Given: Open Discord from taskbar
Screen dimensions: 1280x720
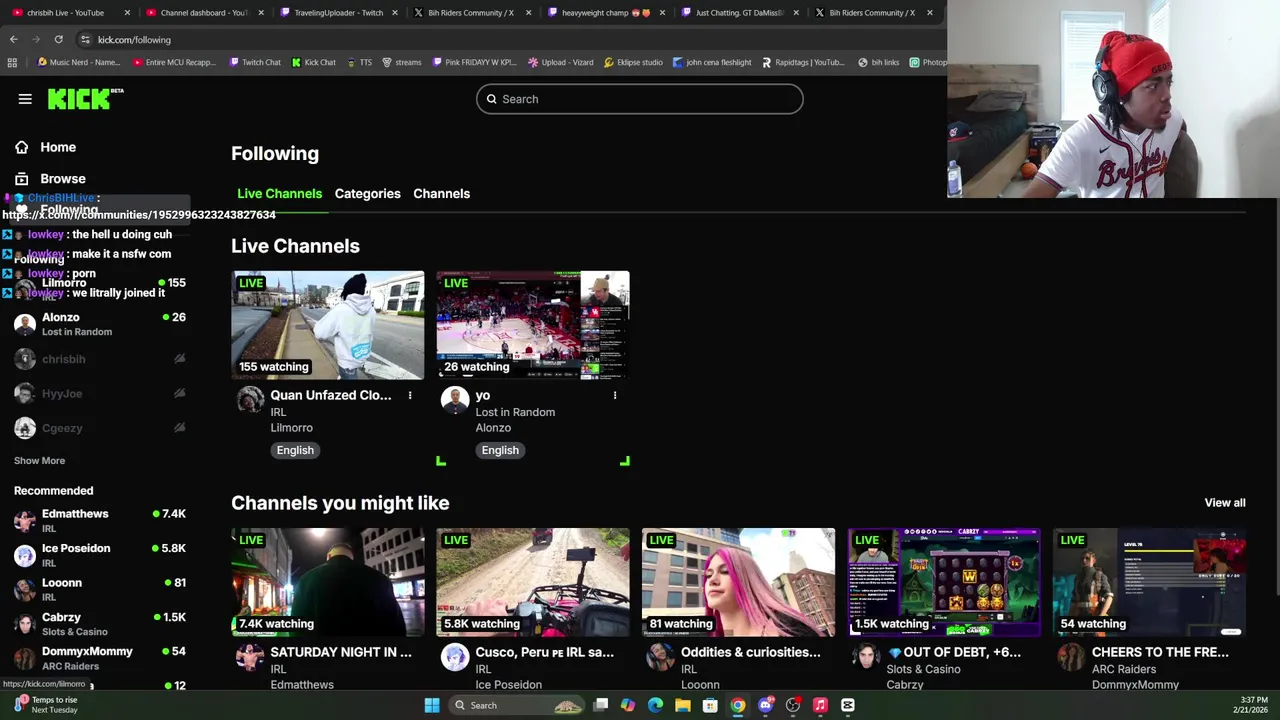Looking at the screenshot, I should tap(765, 705).
